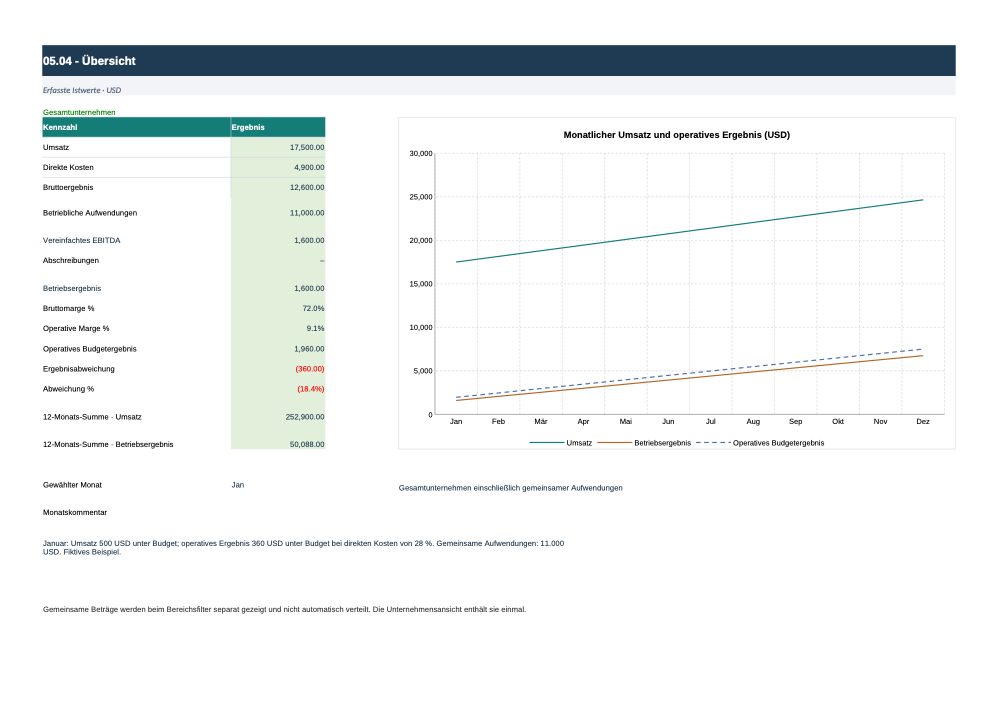Select the Bruttomarge value 72.0%

313,309
